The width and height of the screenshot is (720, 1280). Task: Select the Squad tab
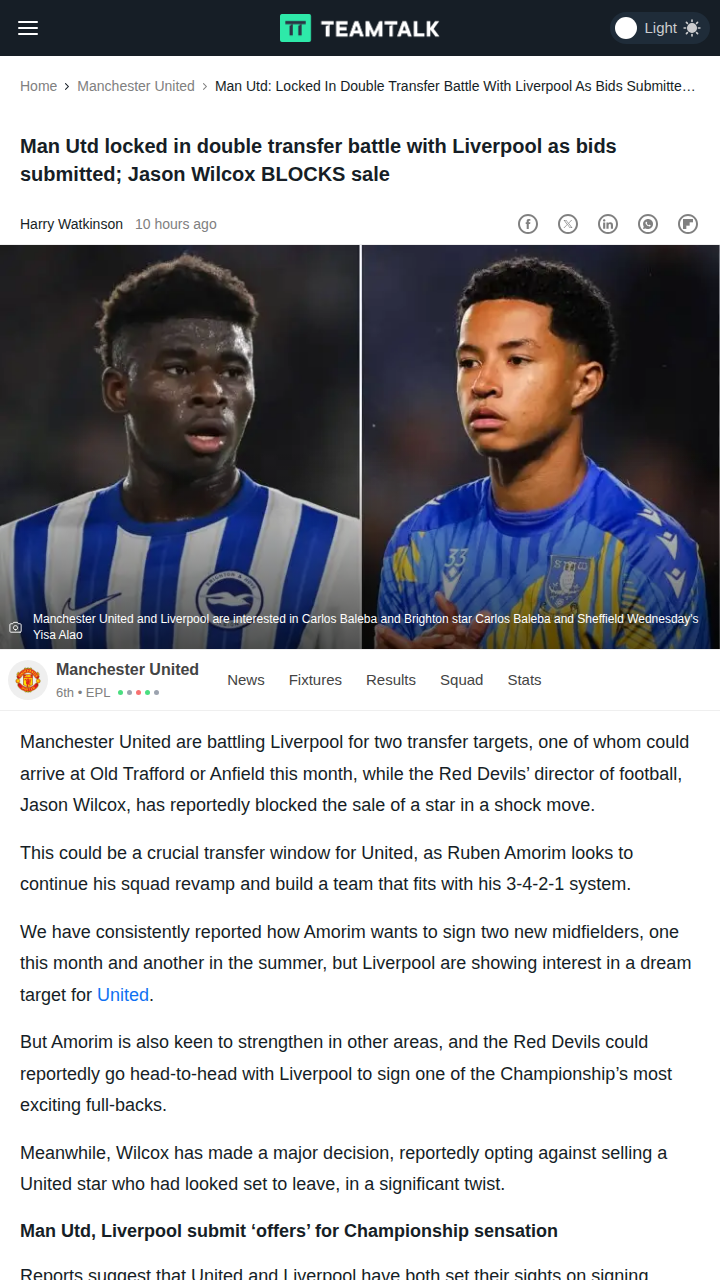[461, 680]
